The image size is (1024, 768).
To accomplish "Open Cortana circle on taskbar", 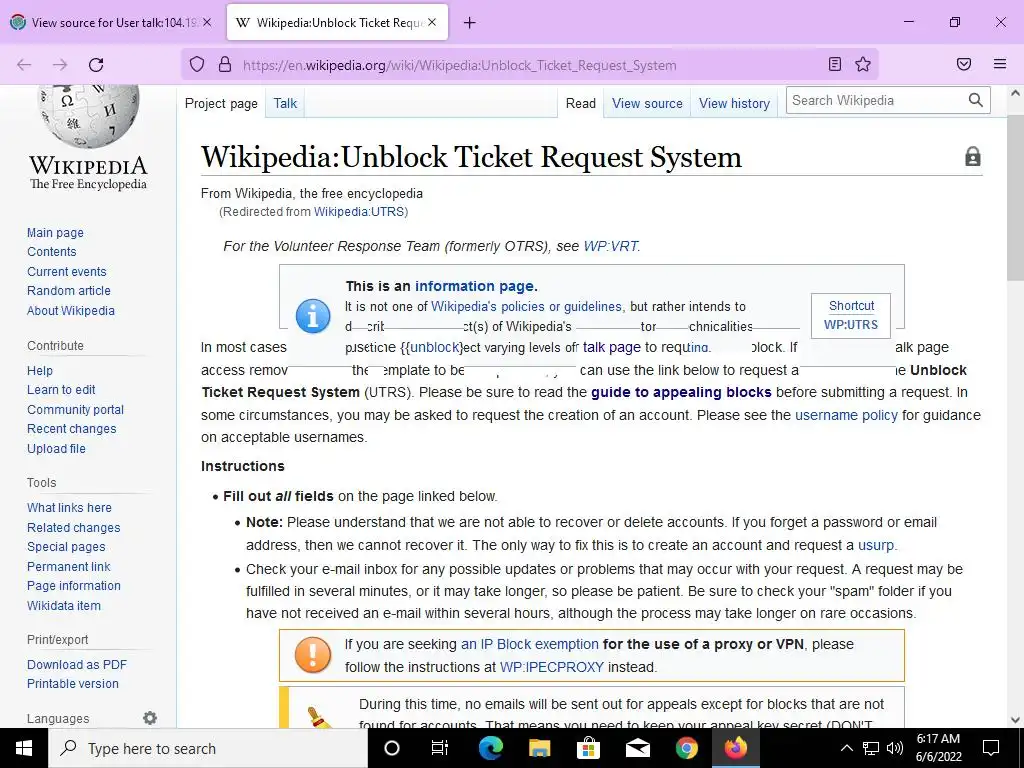I will 392,748.
